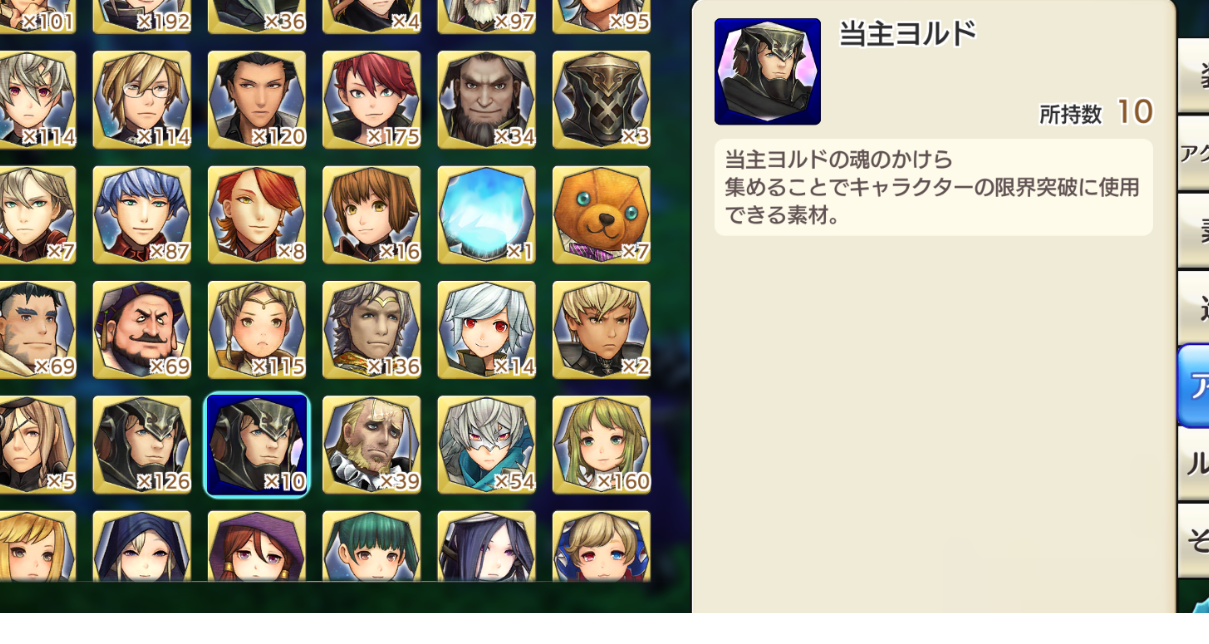Pick the crowned blond character with ×136

coord(371,330)
